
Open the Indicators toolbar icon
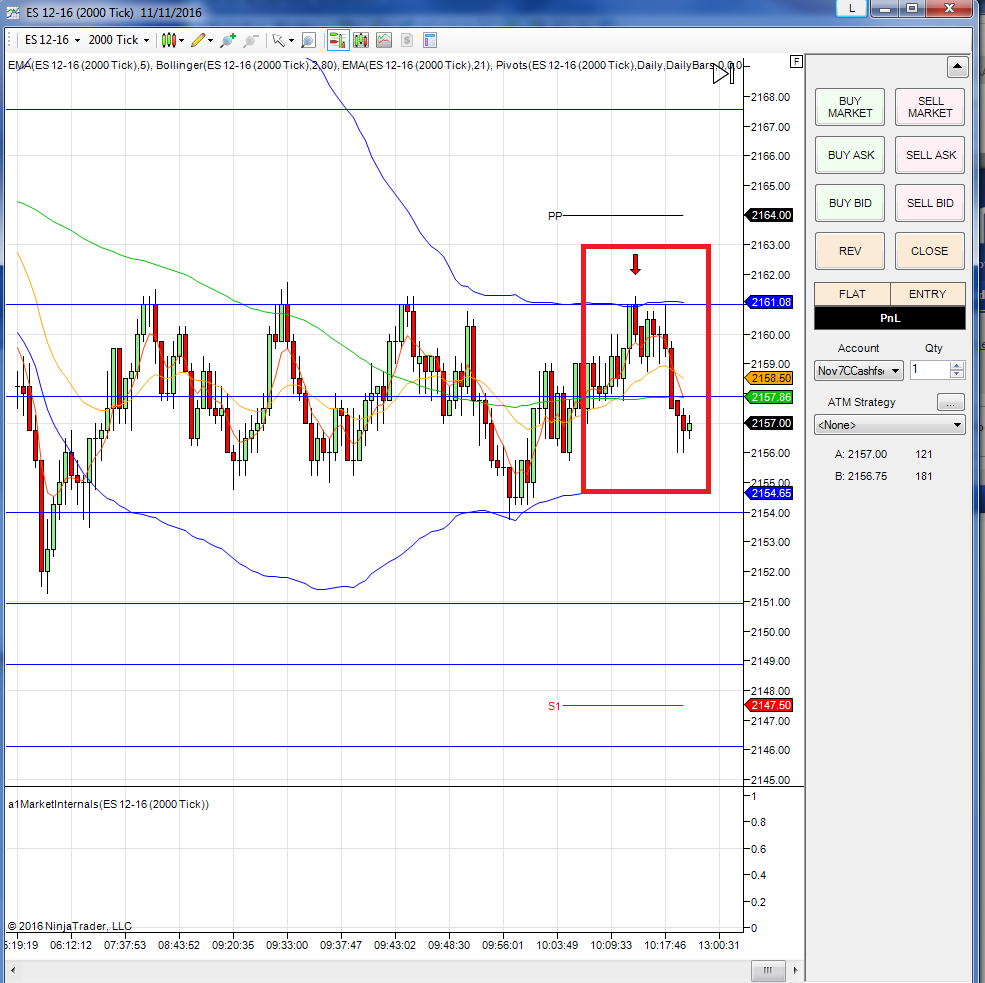pos(384,41)
